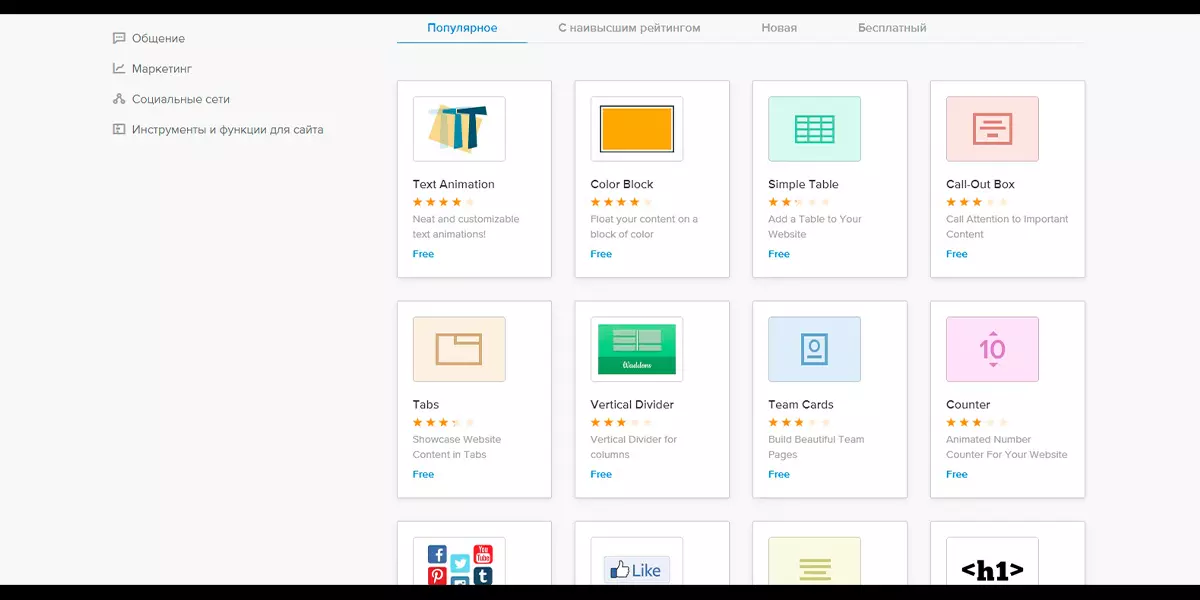The height and width of the screenshot is (600, 1200).
Task: Click Free under Simple Table
Action: [779, 254]
